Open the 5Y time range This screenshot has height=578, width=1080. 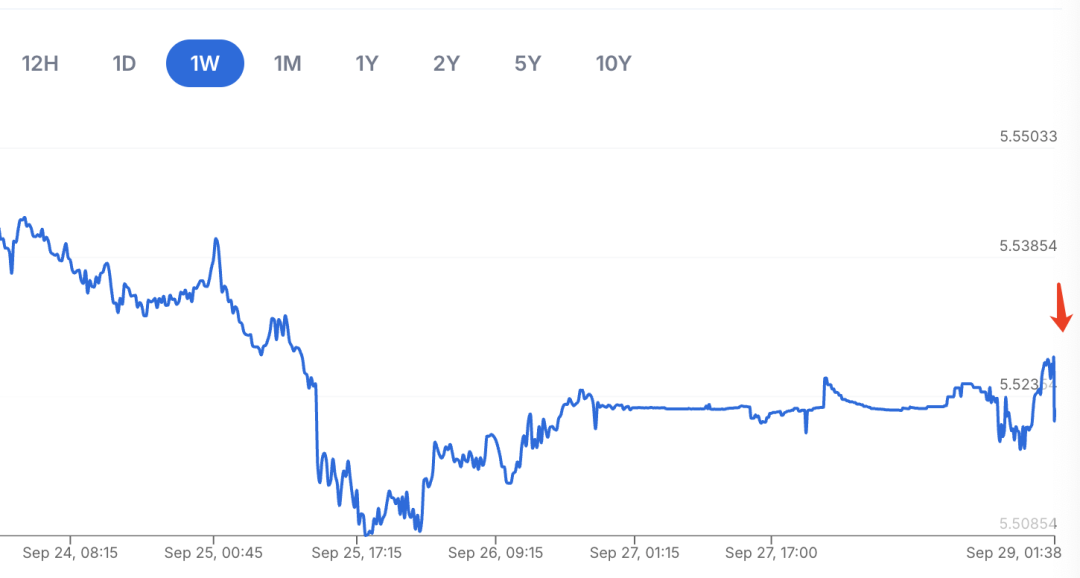click(528, 64)
